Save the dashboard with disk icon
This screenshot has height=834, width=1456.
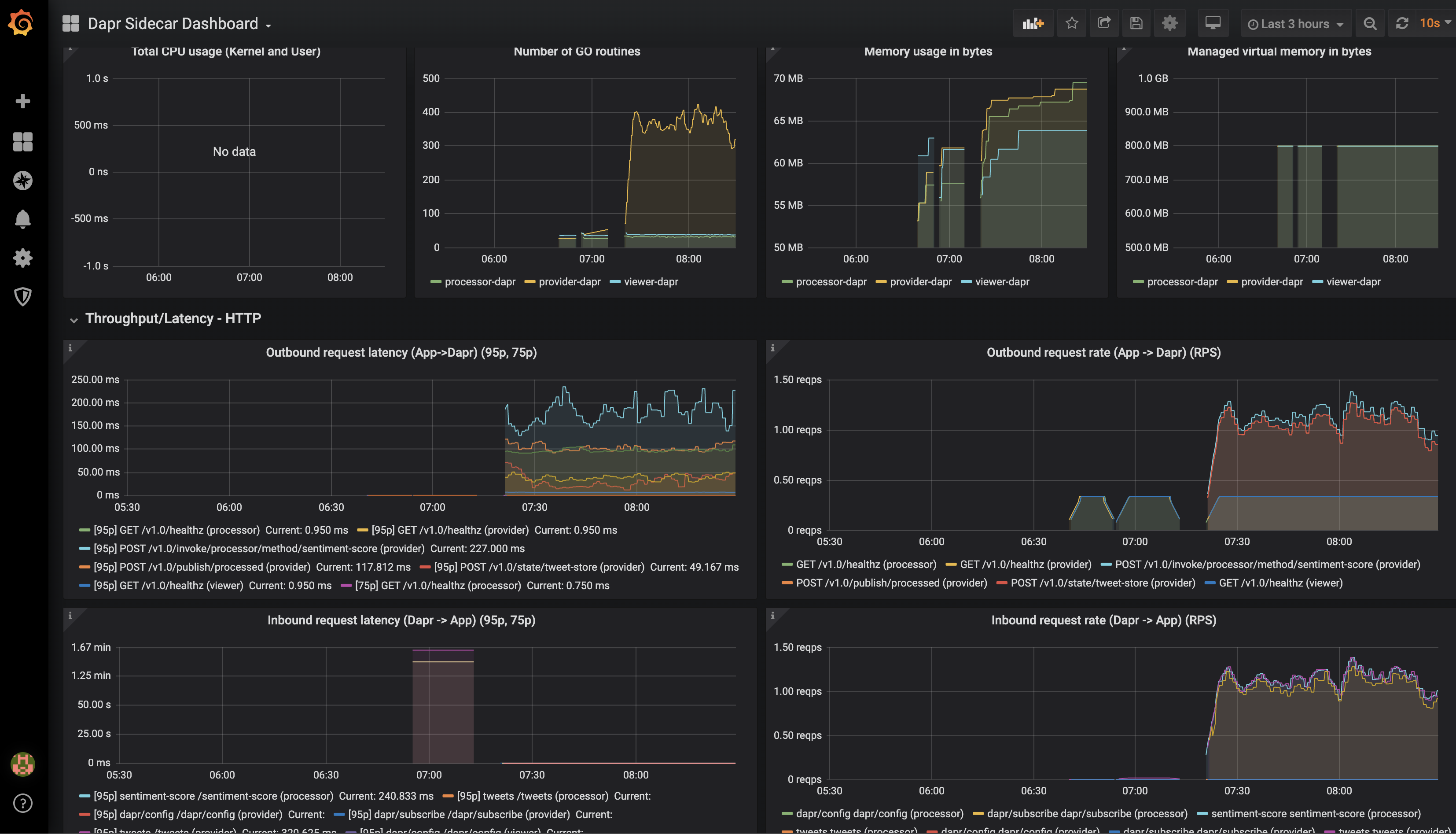click(x=1136, y=23)
